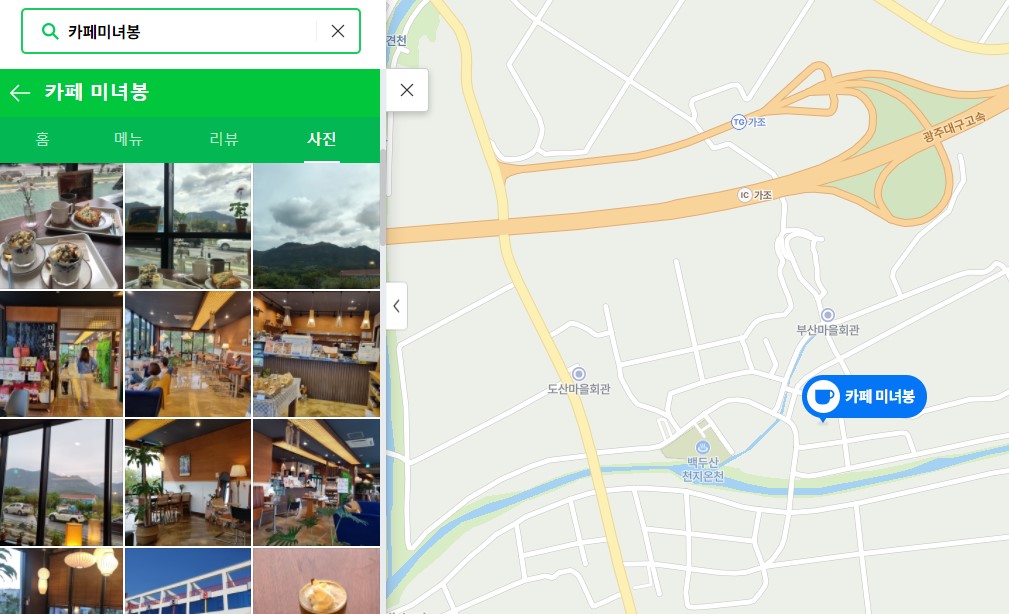Open photo of cloudy mountain landscape

[317, 226]
